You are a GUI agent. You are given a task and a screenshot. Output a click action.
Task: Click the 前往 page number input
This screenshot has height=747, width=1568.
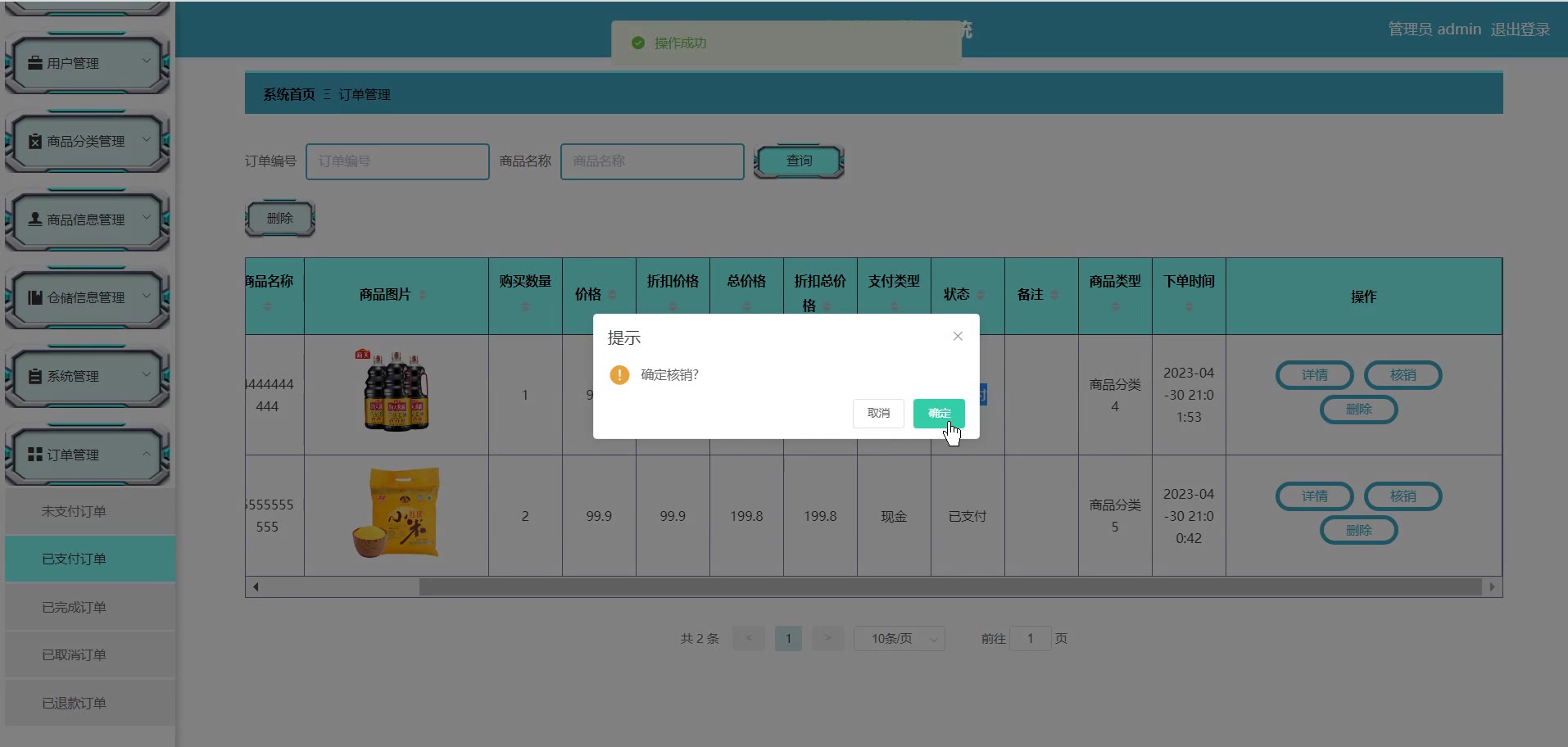click(1031, 638)
